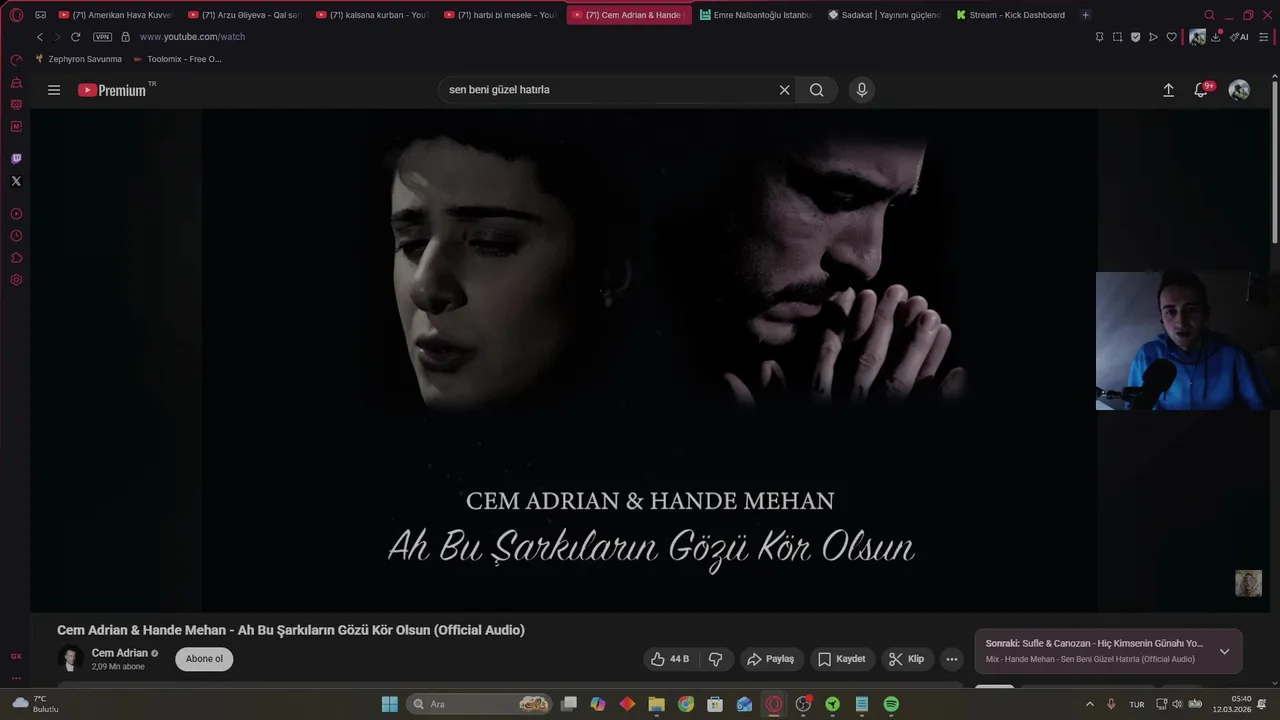Run the search with the magnifier button
The image size is (1280, 720).
click(x=817, y=90)
